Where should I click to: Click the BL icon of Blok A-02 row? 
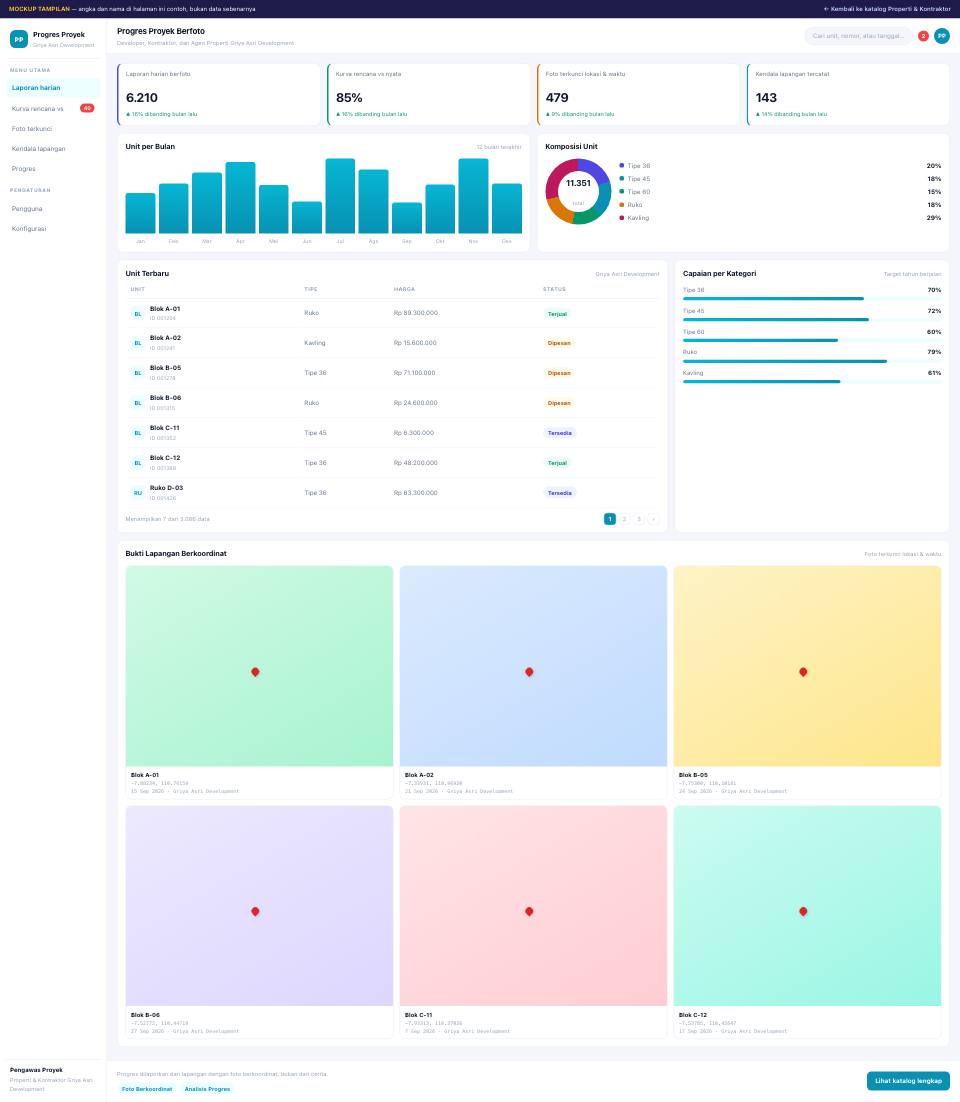(138, 343)
